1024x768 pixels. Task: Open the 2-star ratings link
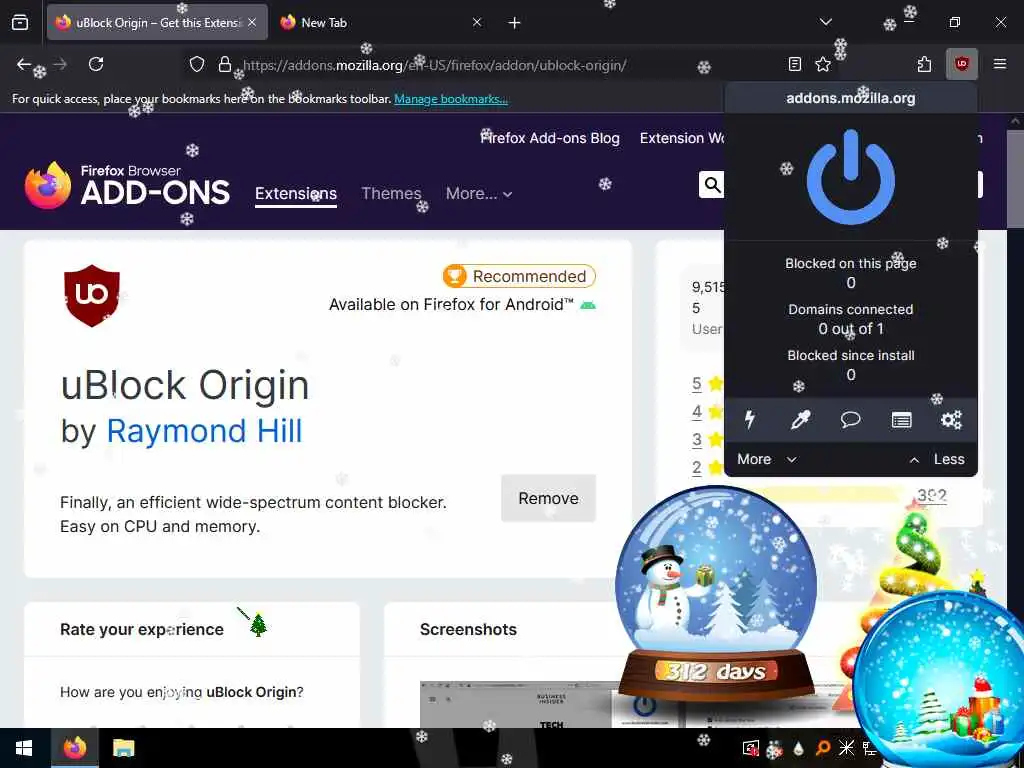(696, 467)
